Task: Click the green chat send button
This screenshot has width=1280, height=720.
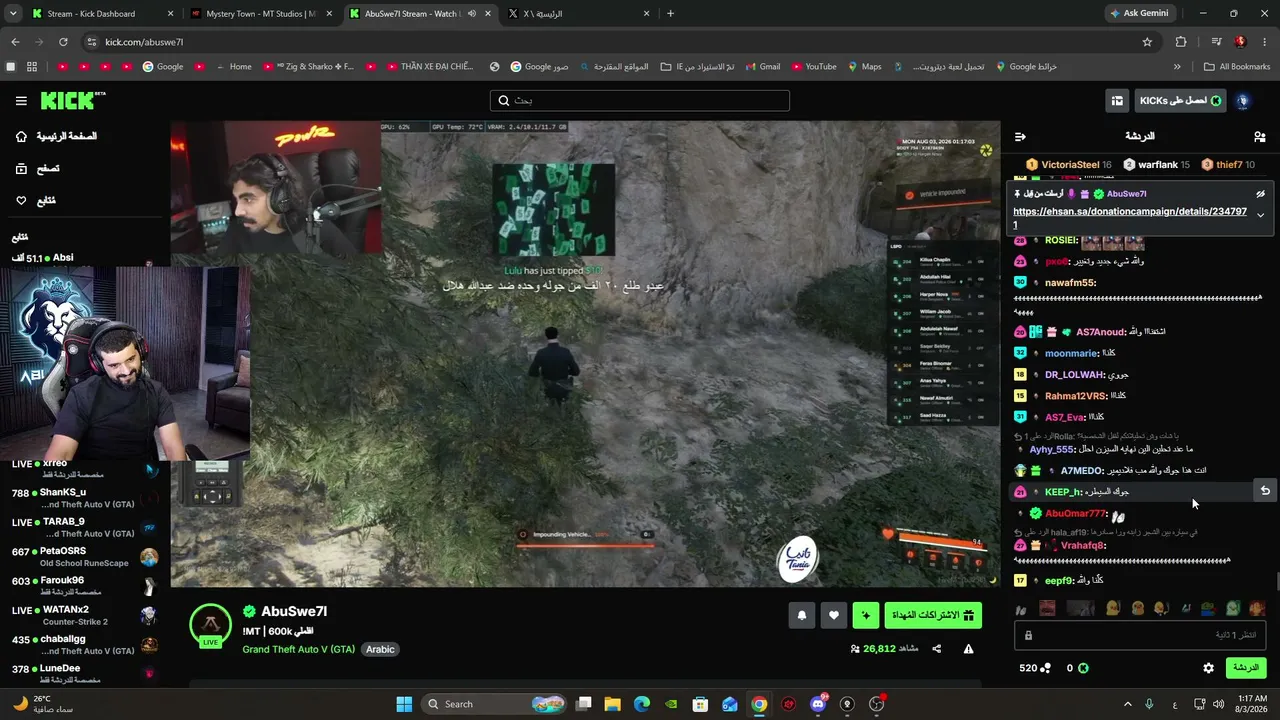Action: click(1246, 668)
